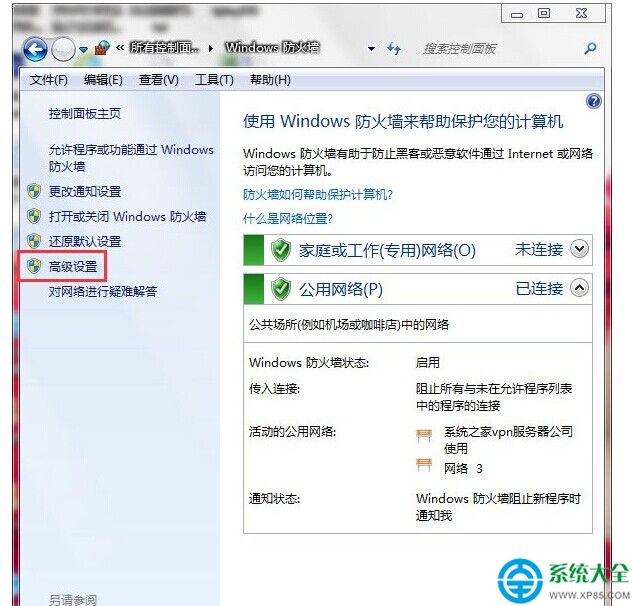This screenshot has width=632, height=606.
Task: Click the magnifier search icon
Action: 590,49
